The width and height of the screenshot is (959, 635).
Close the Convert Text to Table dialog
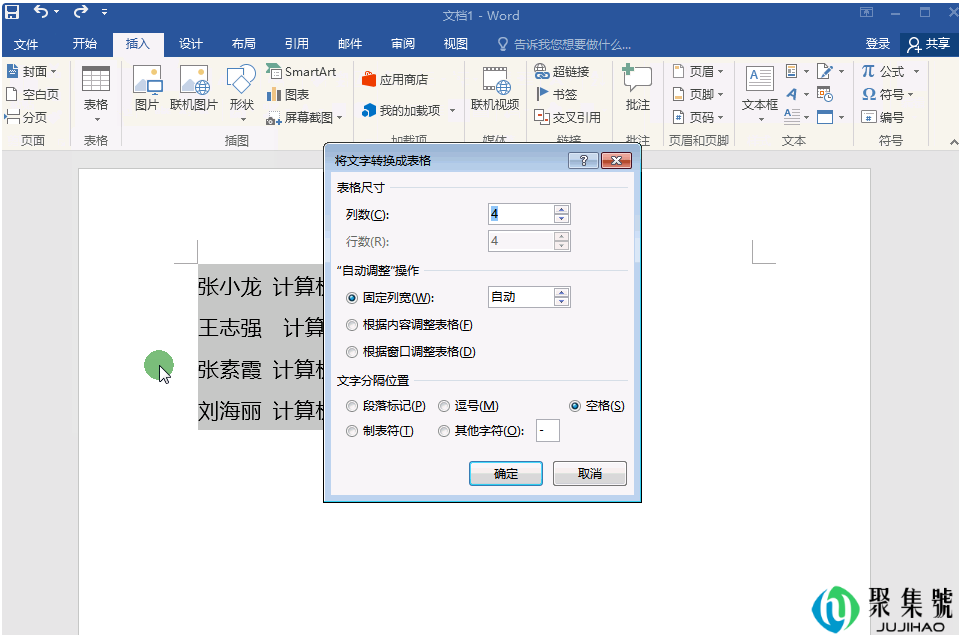616,160
